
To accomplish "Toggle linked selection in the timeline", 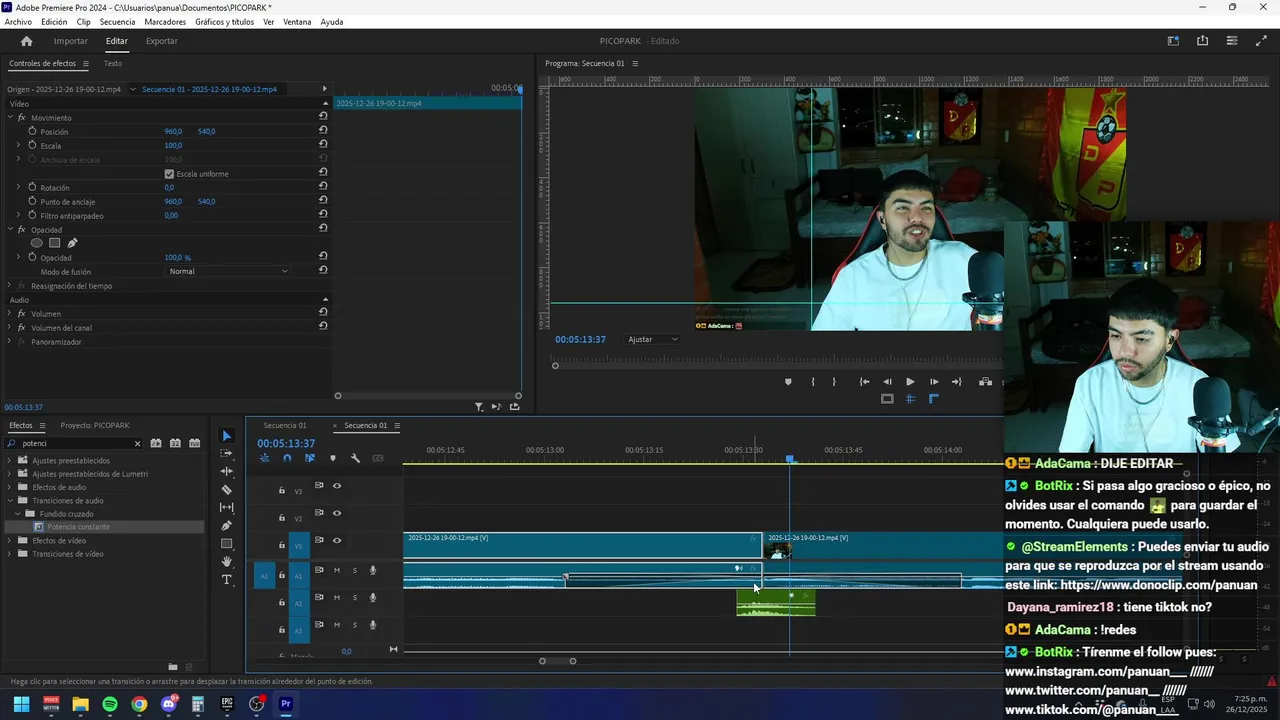I will [310, 458].
